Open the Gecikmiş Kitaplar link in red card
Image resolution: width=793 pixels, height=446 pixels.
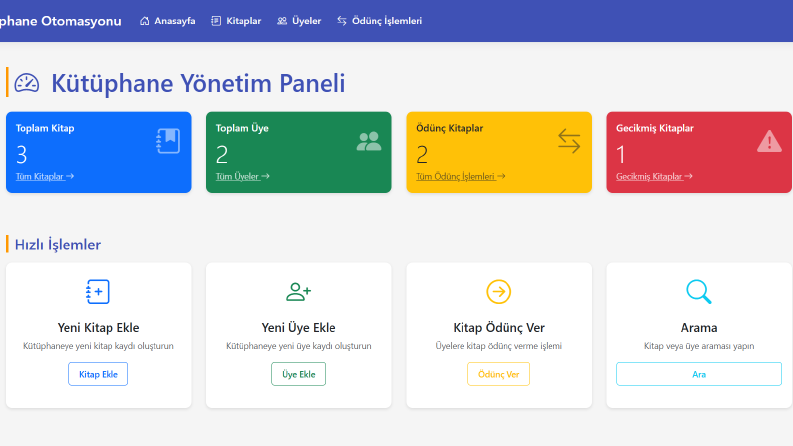pos(654,176)
